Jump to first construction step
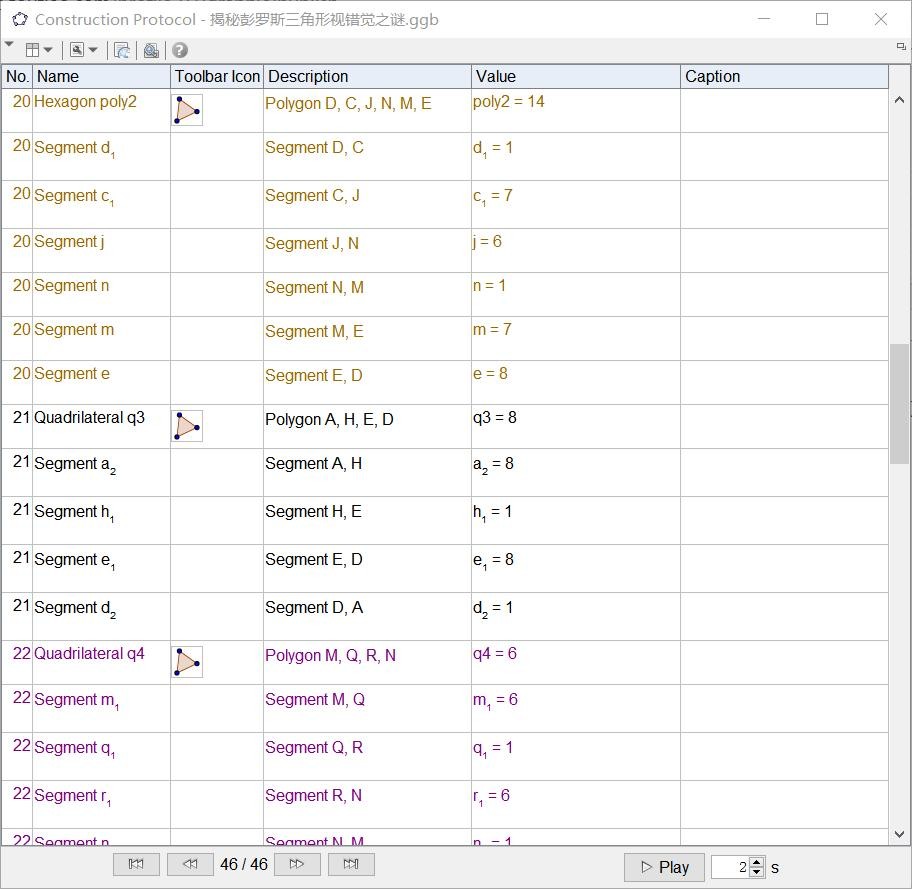The height and width of the screenshot is (889, 912). click(x=136, y=864)
